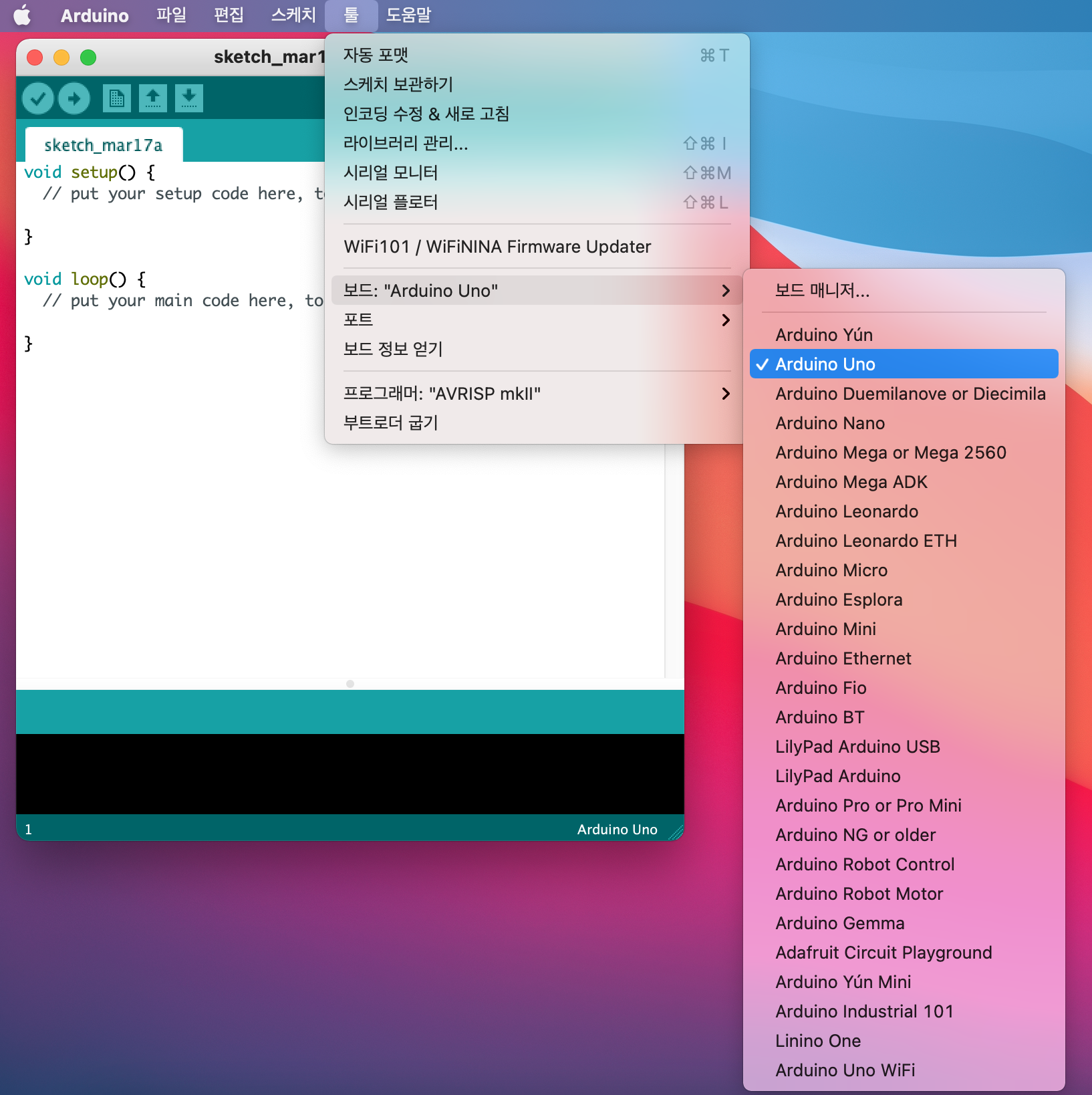Choose Arduino Gemma board

tap(904, 923)
